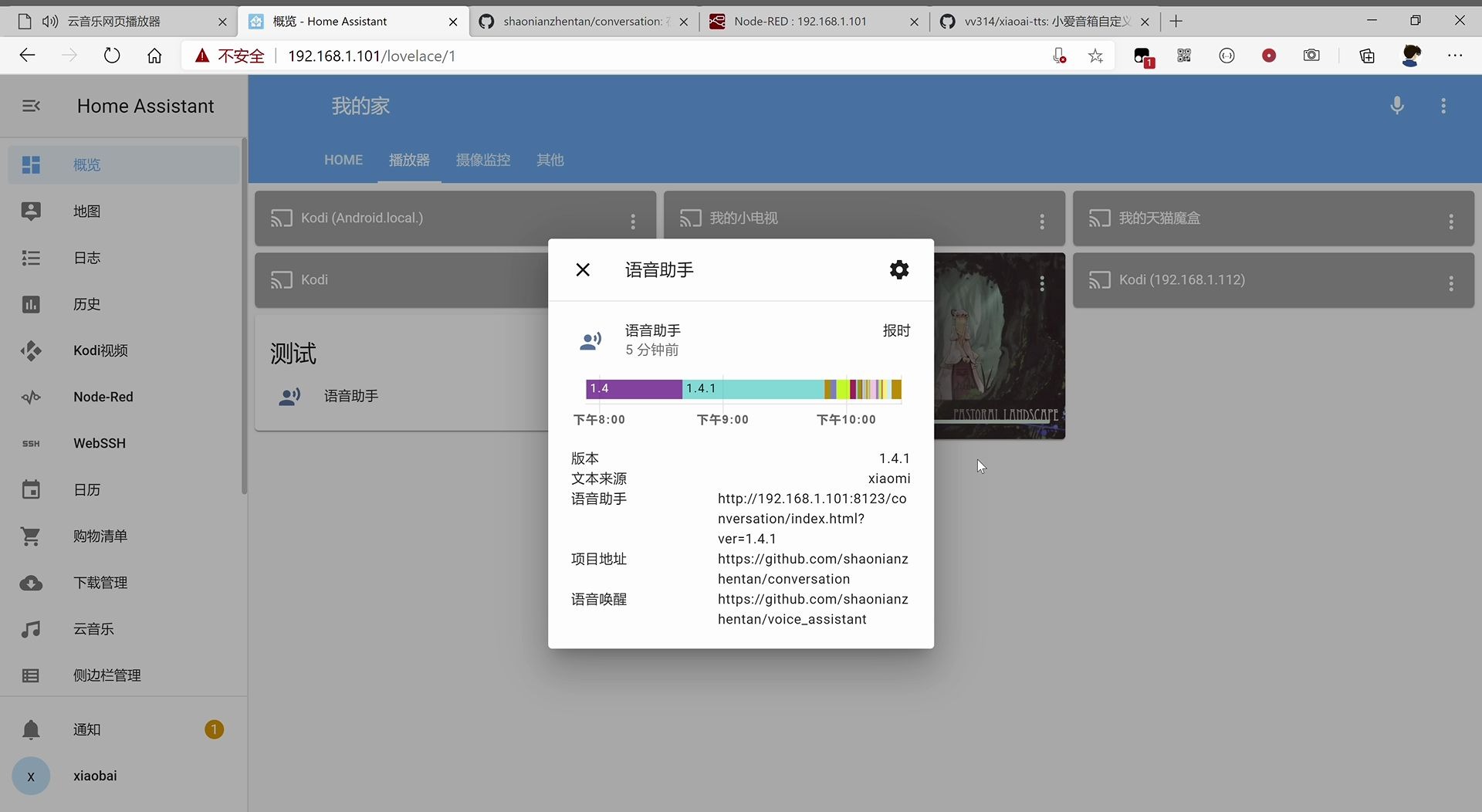Viewport: 1482px width, 812px height.
Task: Open Node-Red in the sidebar
Action: (x=123, y=397)
